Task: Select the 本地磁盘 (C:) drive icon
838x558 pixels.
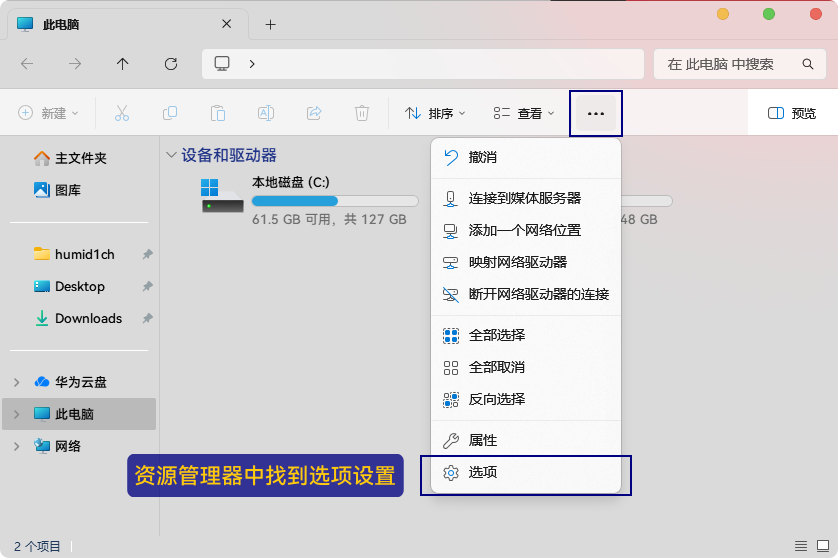Action: pyautogui.click(x=222, y=196)
